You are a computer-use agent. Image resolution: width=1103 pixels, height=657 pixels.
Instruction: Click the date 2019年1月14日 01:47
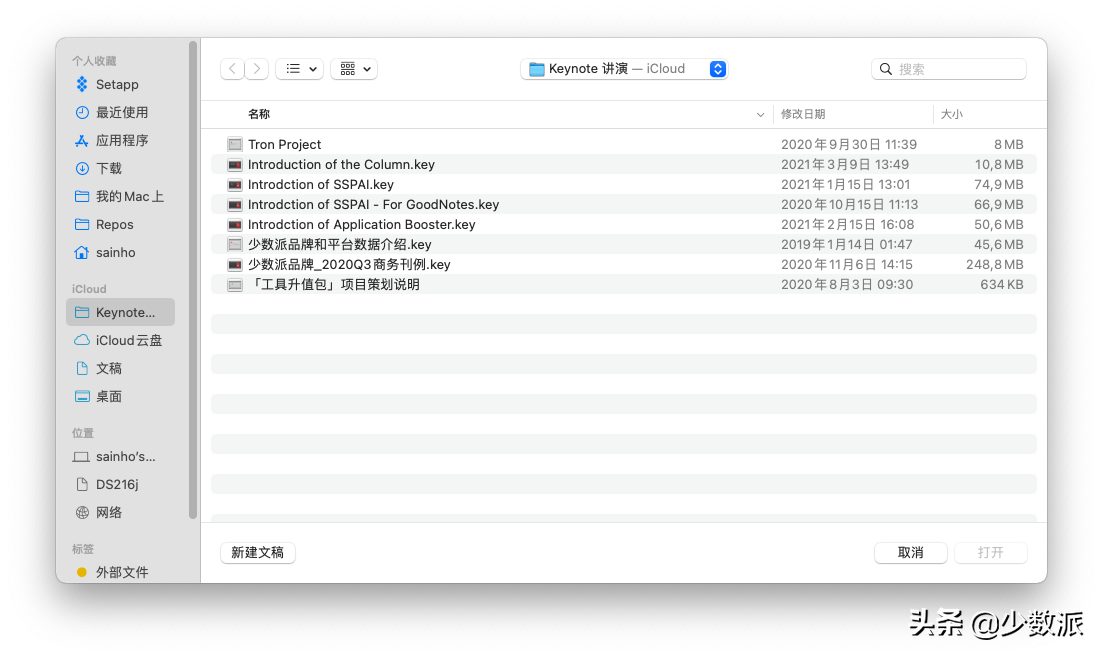[x=846, y=245]
